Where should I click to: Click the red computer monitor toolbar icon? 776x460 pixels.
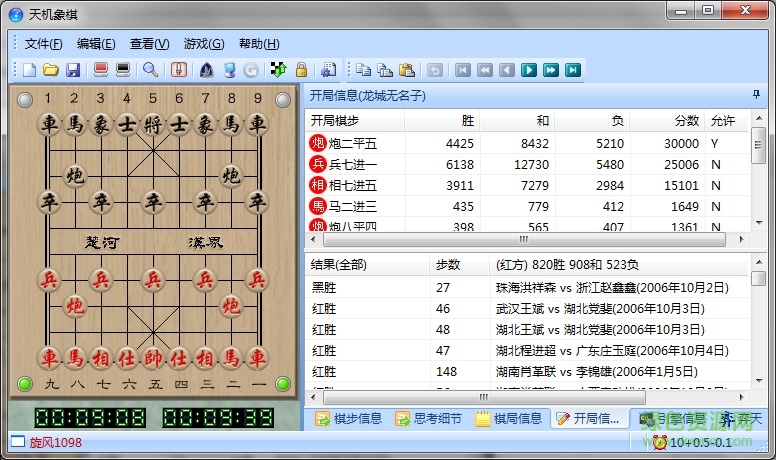pyautogui.click(x=100, y=70)
